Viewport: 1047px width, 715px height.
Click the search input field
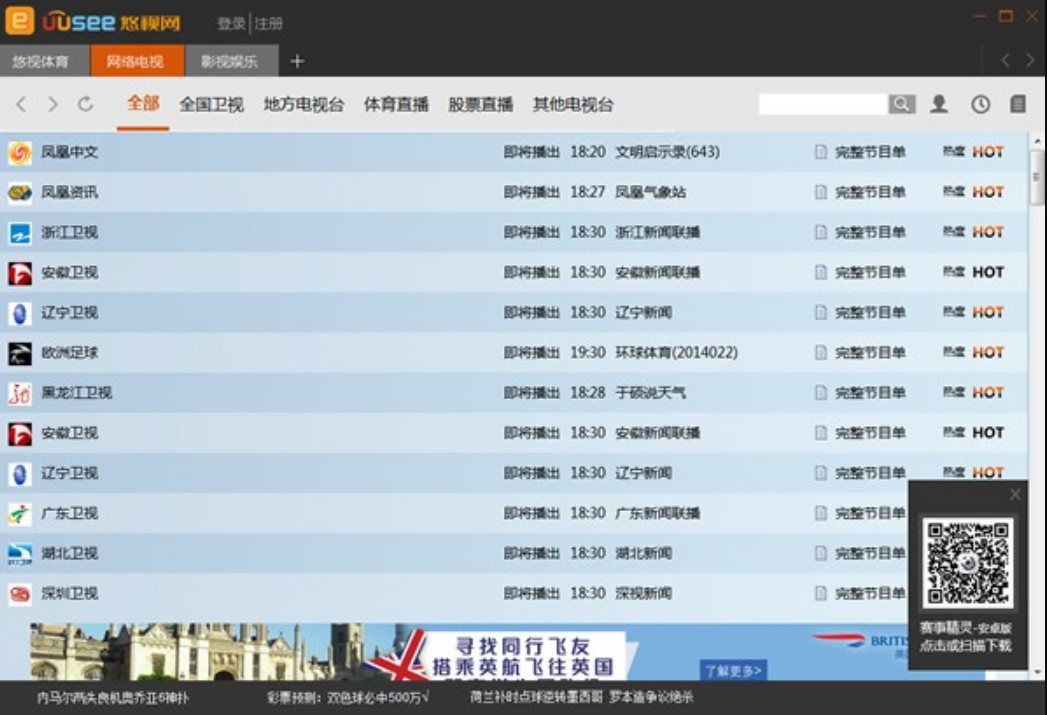(x=822, y=104)
